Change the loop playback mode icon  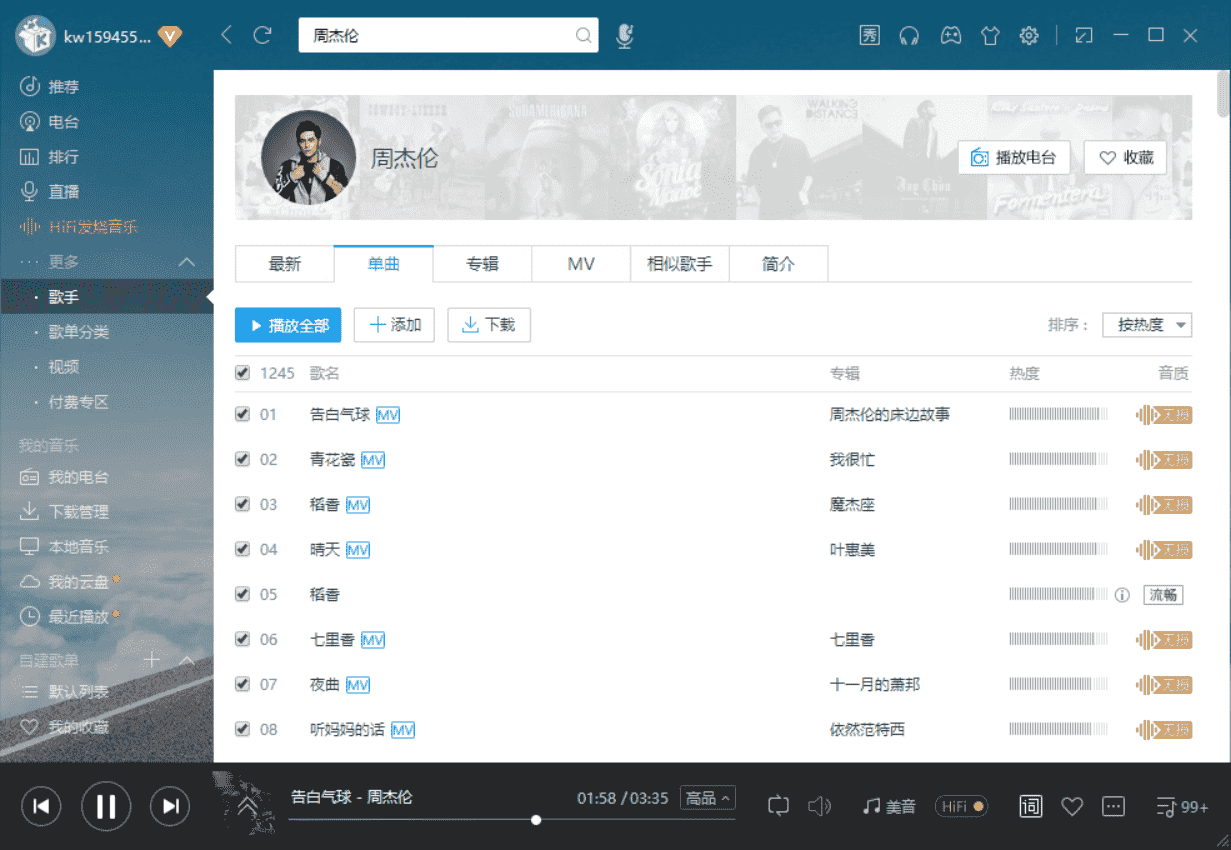coord(779,805)
